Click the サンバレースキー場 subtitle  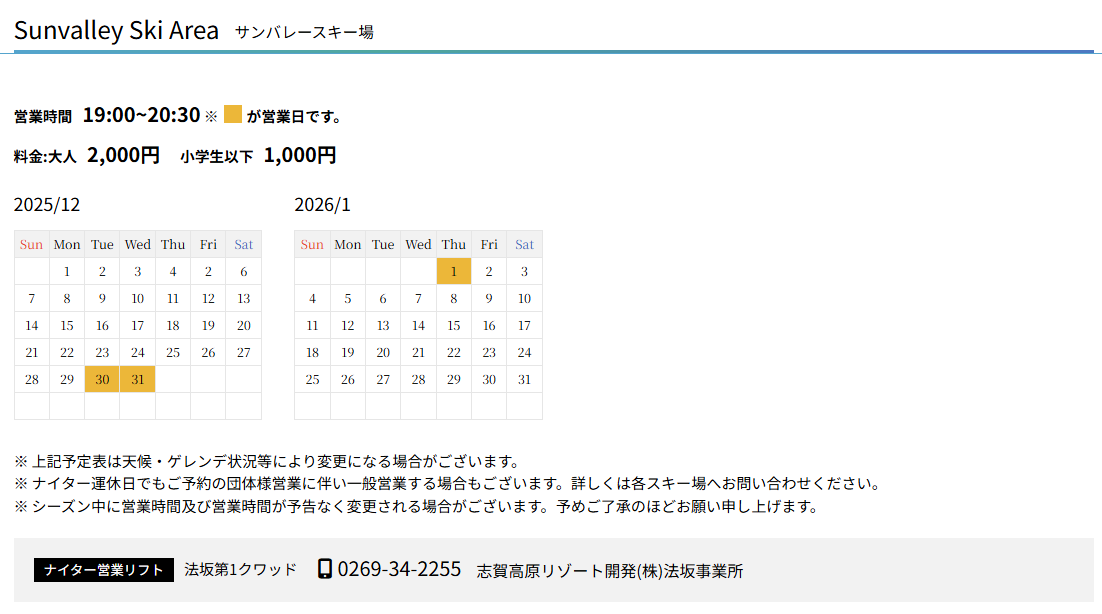pos(304,32)
